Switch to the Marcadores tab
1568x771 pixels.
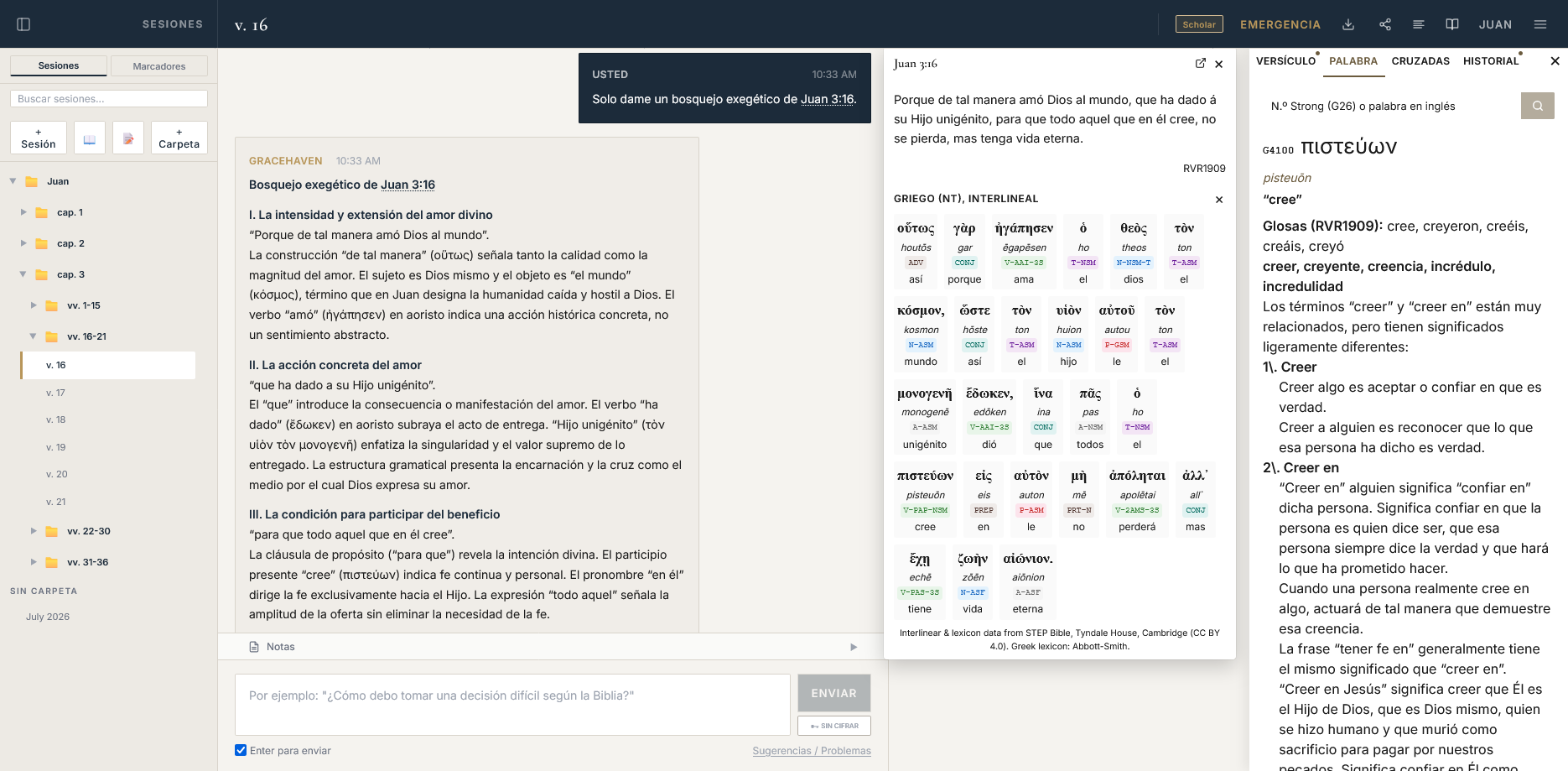point(159,66)
